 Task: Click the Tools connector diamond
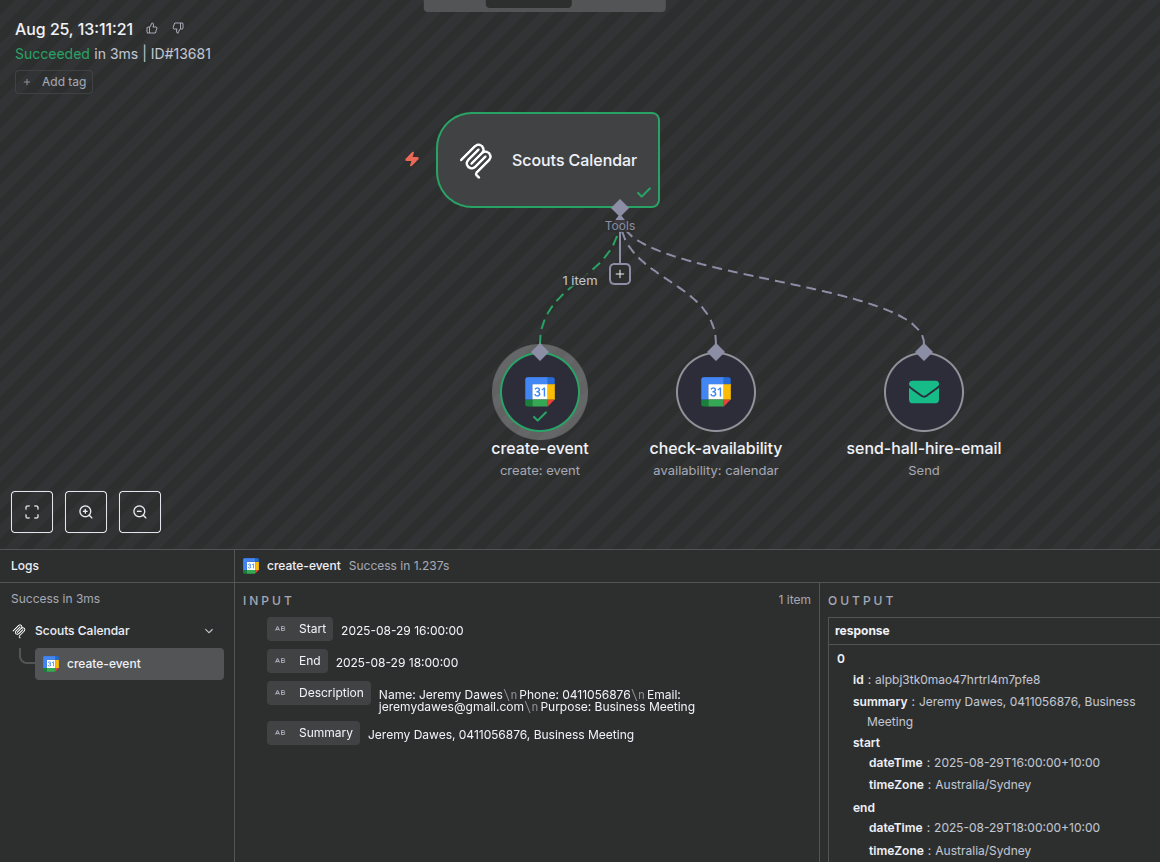pos(620,208)
